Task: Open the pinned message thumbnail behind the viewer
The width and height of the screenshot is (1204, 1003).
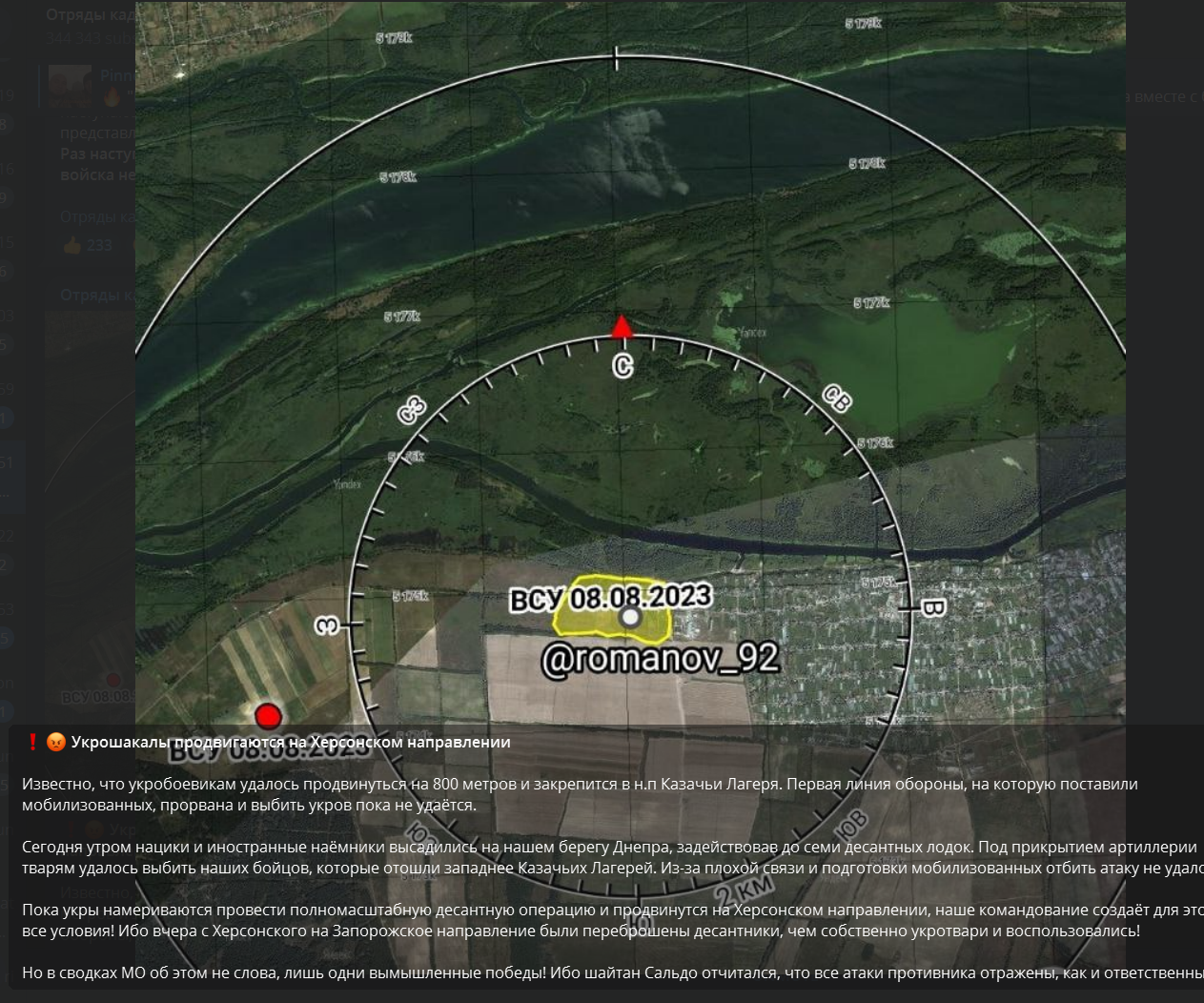Action: tap(70, 85)
